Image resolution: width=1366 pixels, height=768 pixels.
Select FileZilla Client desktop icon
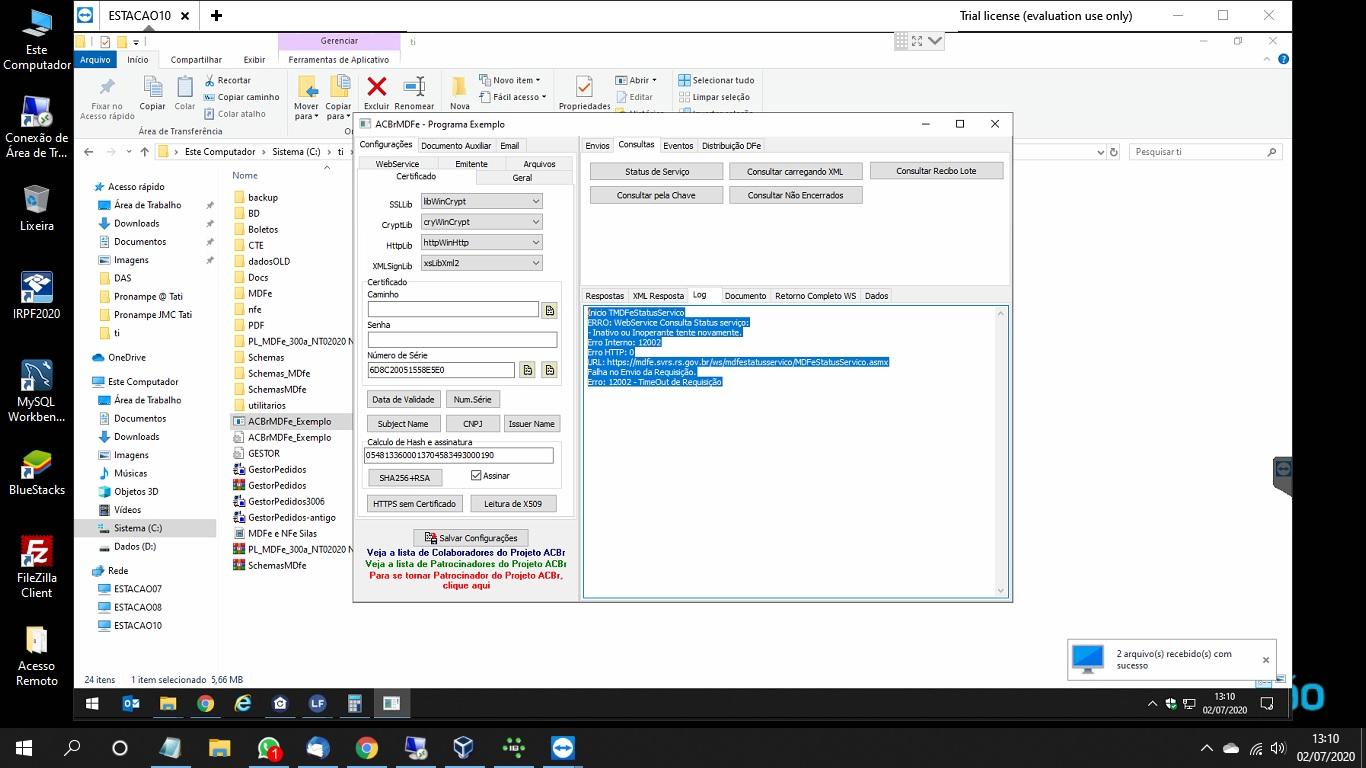pyautogui.click(x=36, y=567)
